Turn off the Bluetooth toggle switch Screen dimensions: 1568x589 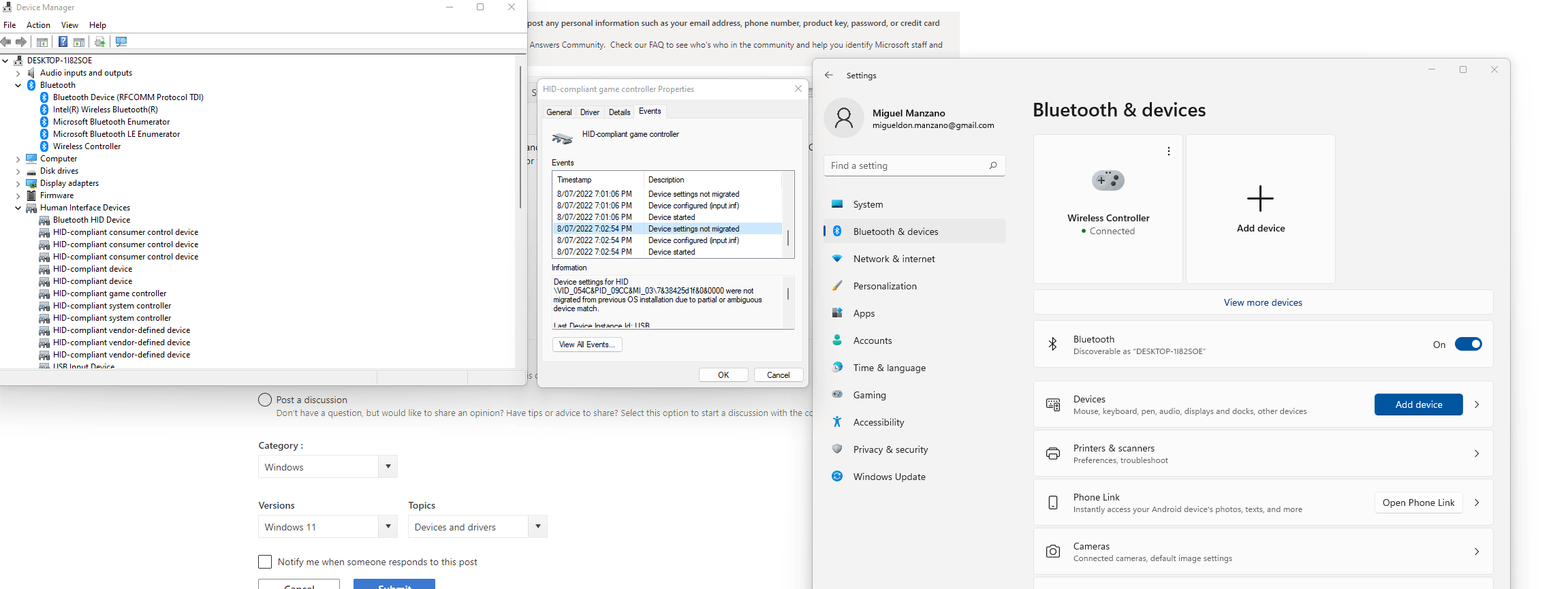(1468, 344)
